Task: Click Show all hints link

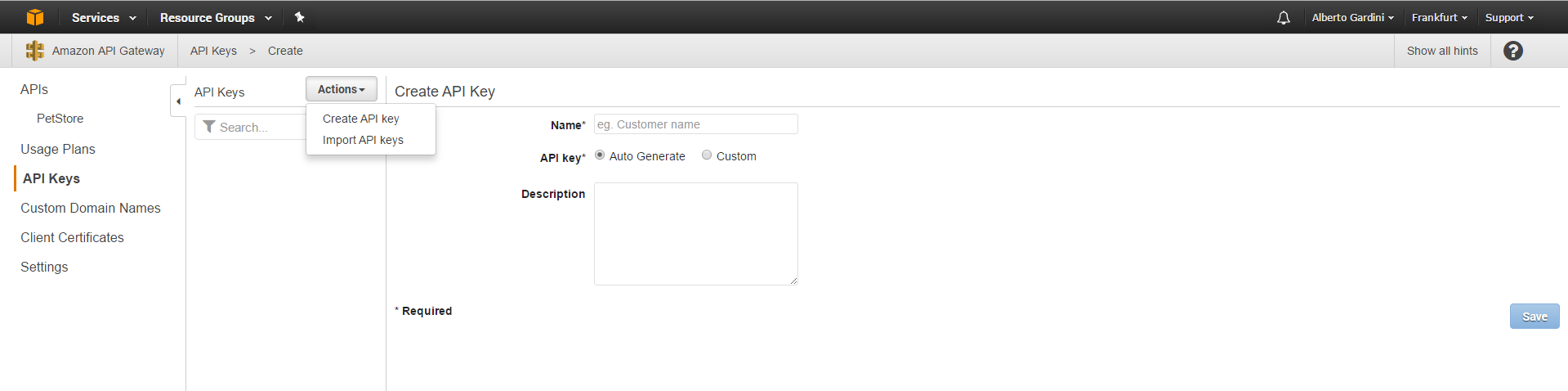Action: [x=1442, y=51]
